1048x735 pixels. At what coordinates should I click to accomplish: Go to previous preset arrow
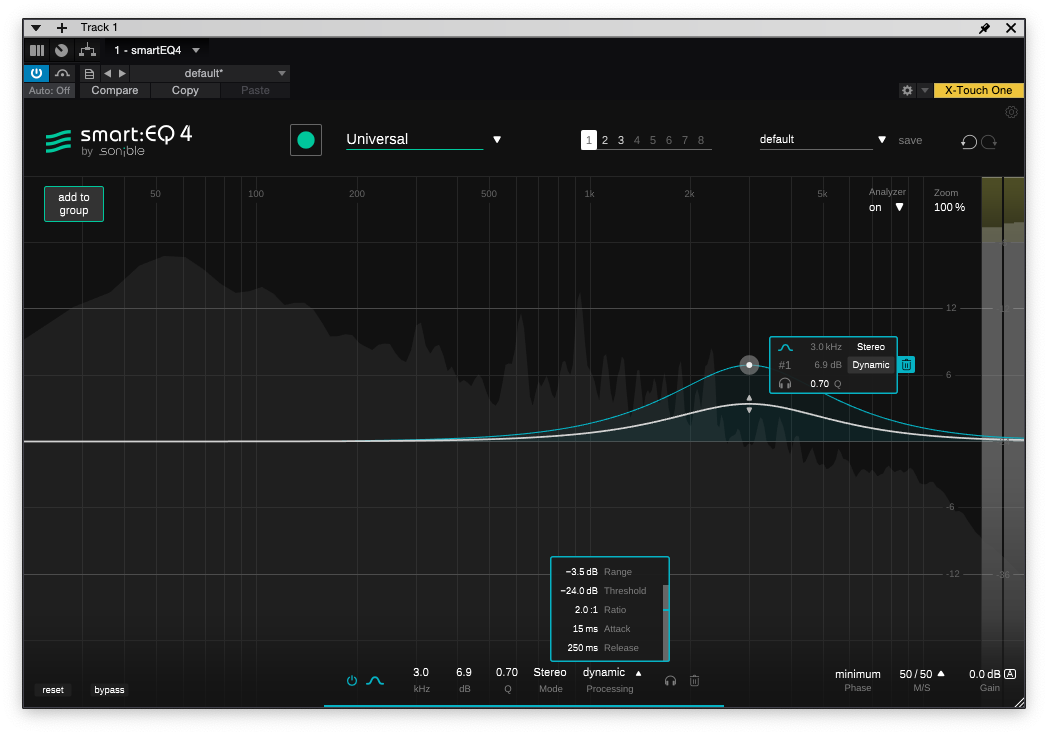(108, 74)
